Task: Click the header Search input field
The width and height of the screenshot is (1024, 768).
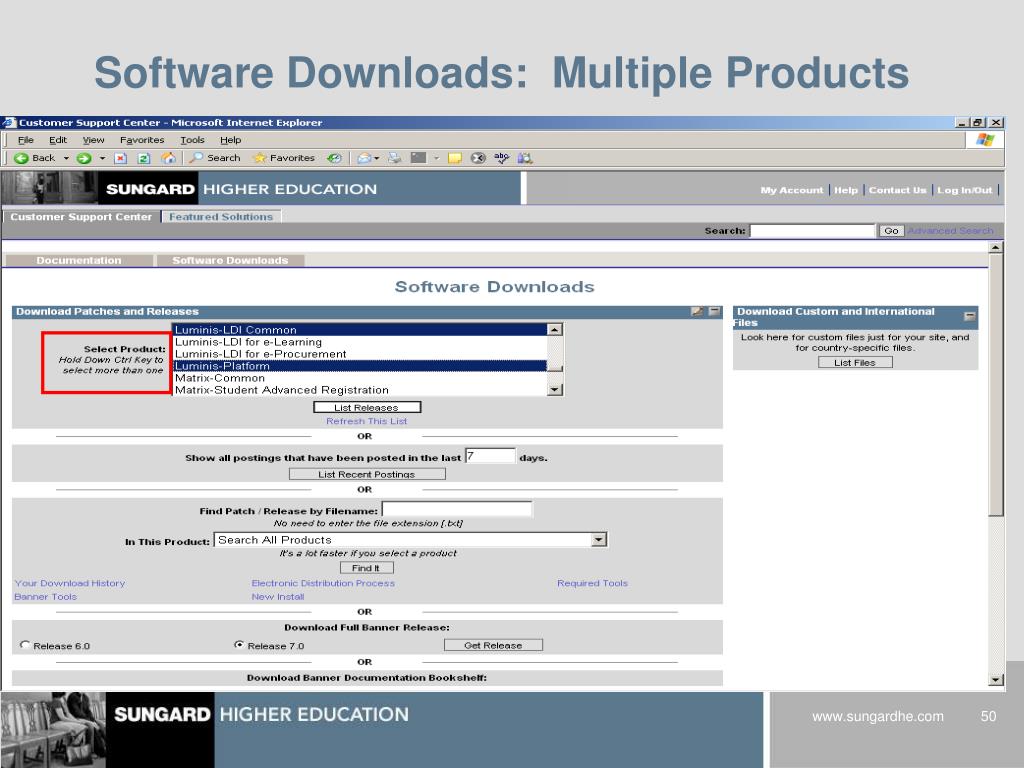Action: point(812,231)
